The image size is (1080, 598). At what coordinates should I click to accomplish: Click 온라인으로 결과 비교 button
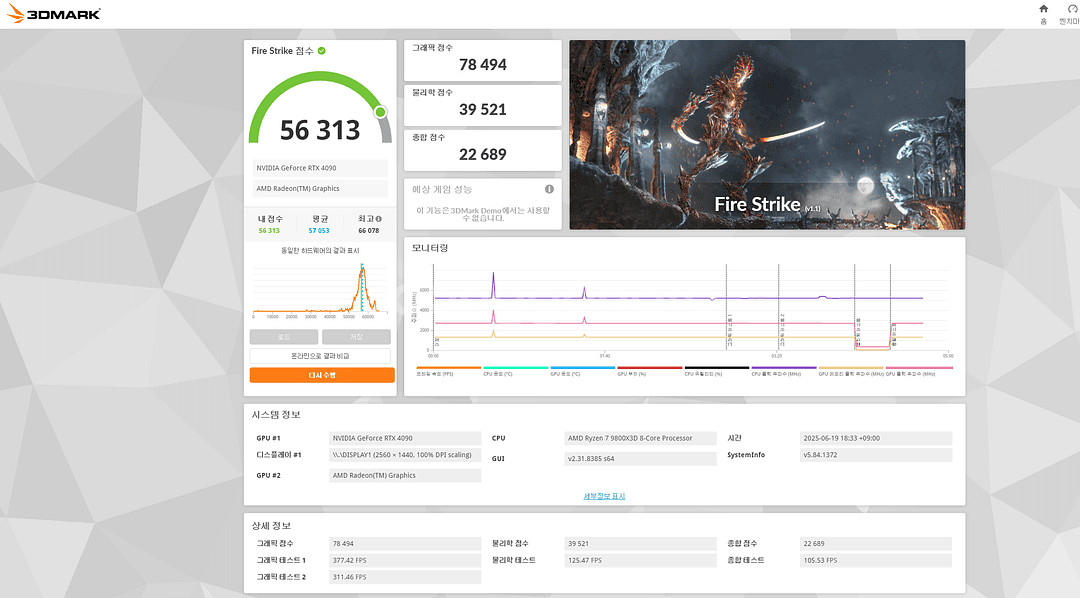coord(320,355)
